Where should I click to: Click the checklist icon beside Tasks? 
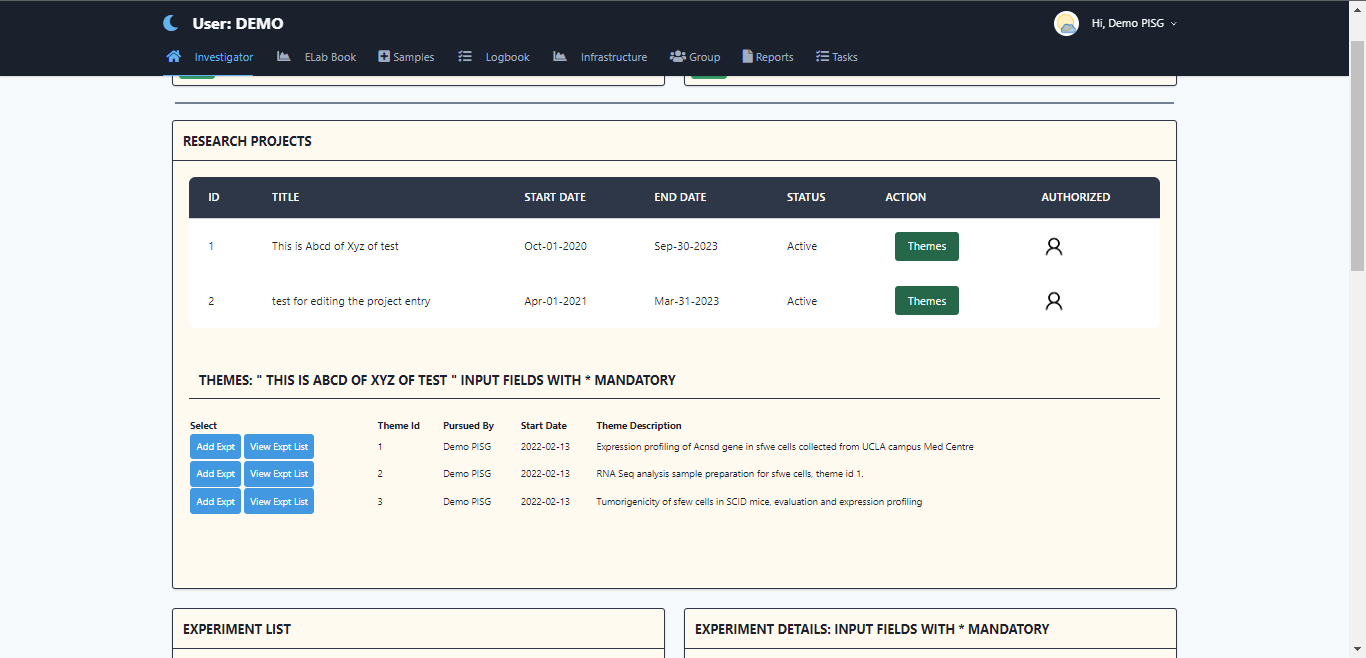[x=822, y=57]
